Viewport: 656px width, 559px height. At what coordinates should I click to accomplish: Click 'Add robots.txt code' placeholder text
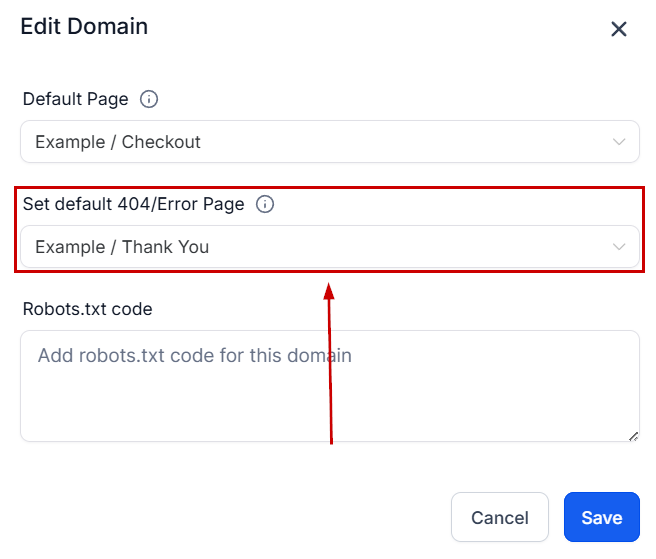[194, 355]
